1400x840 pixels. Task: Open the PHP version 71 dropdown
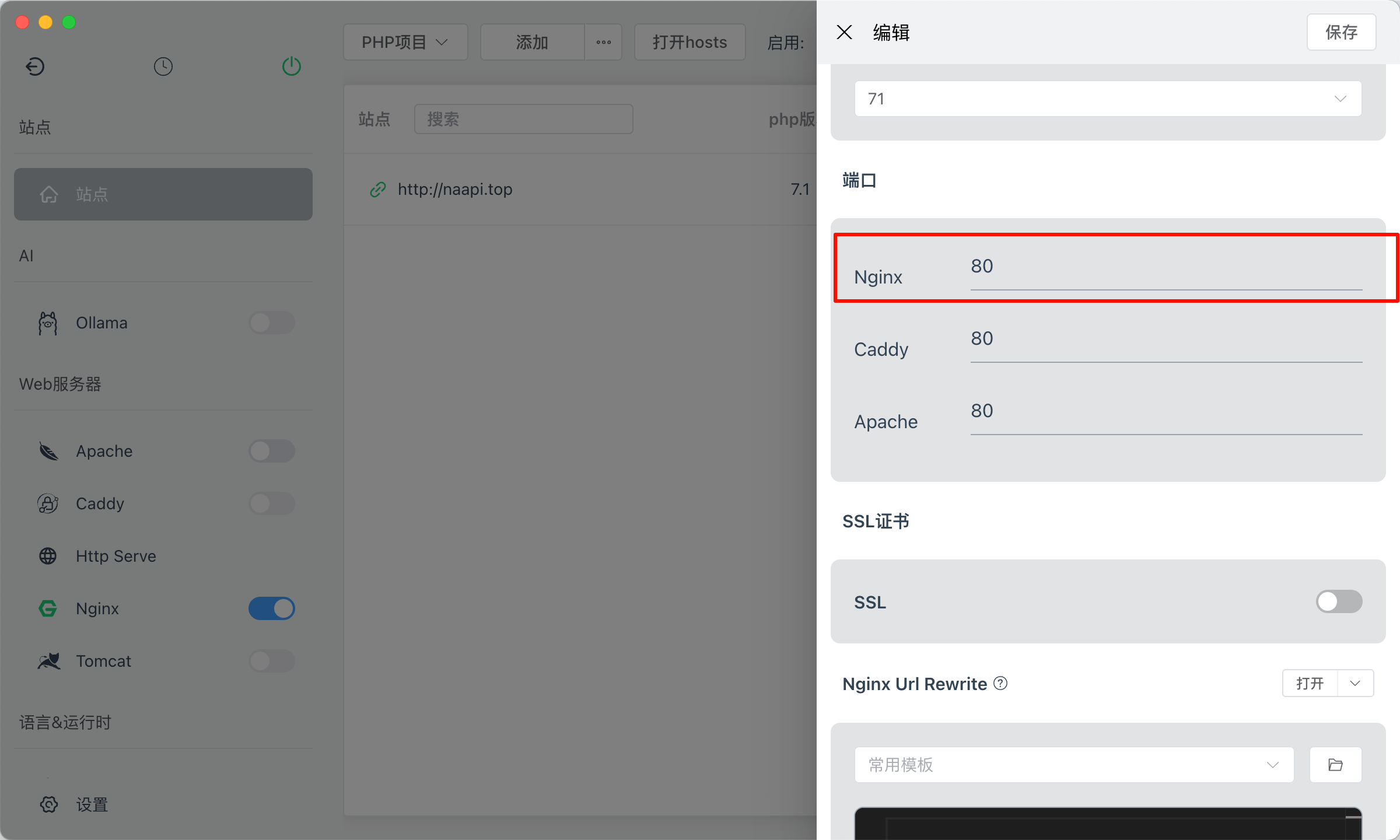[1108, 99]
